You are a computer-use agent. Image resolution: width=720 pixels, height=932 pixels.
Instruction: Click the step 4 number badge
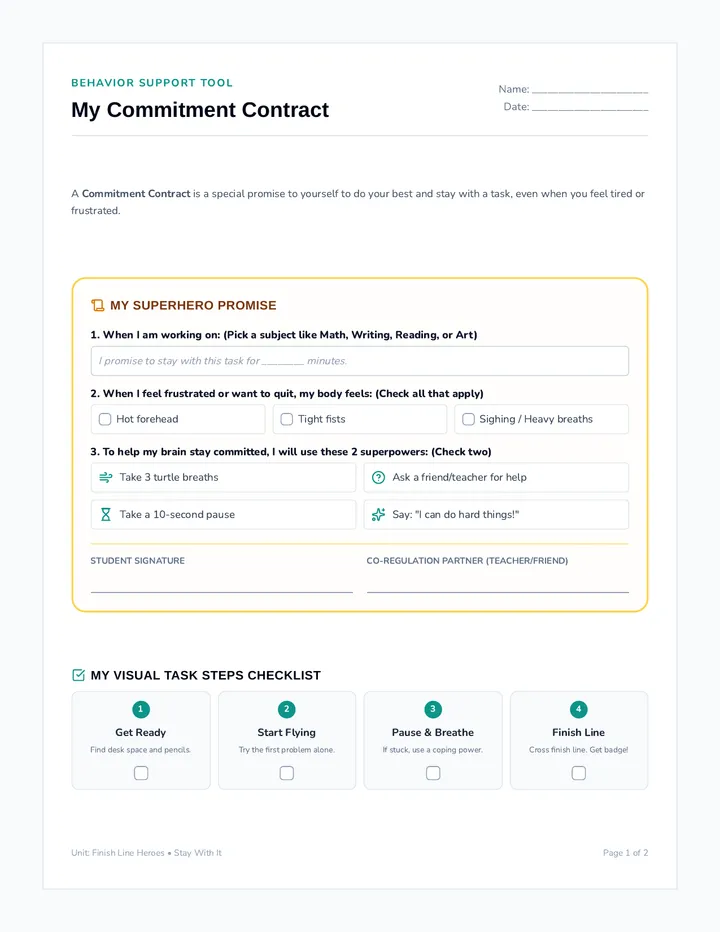coord(578,709)
